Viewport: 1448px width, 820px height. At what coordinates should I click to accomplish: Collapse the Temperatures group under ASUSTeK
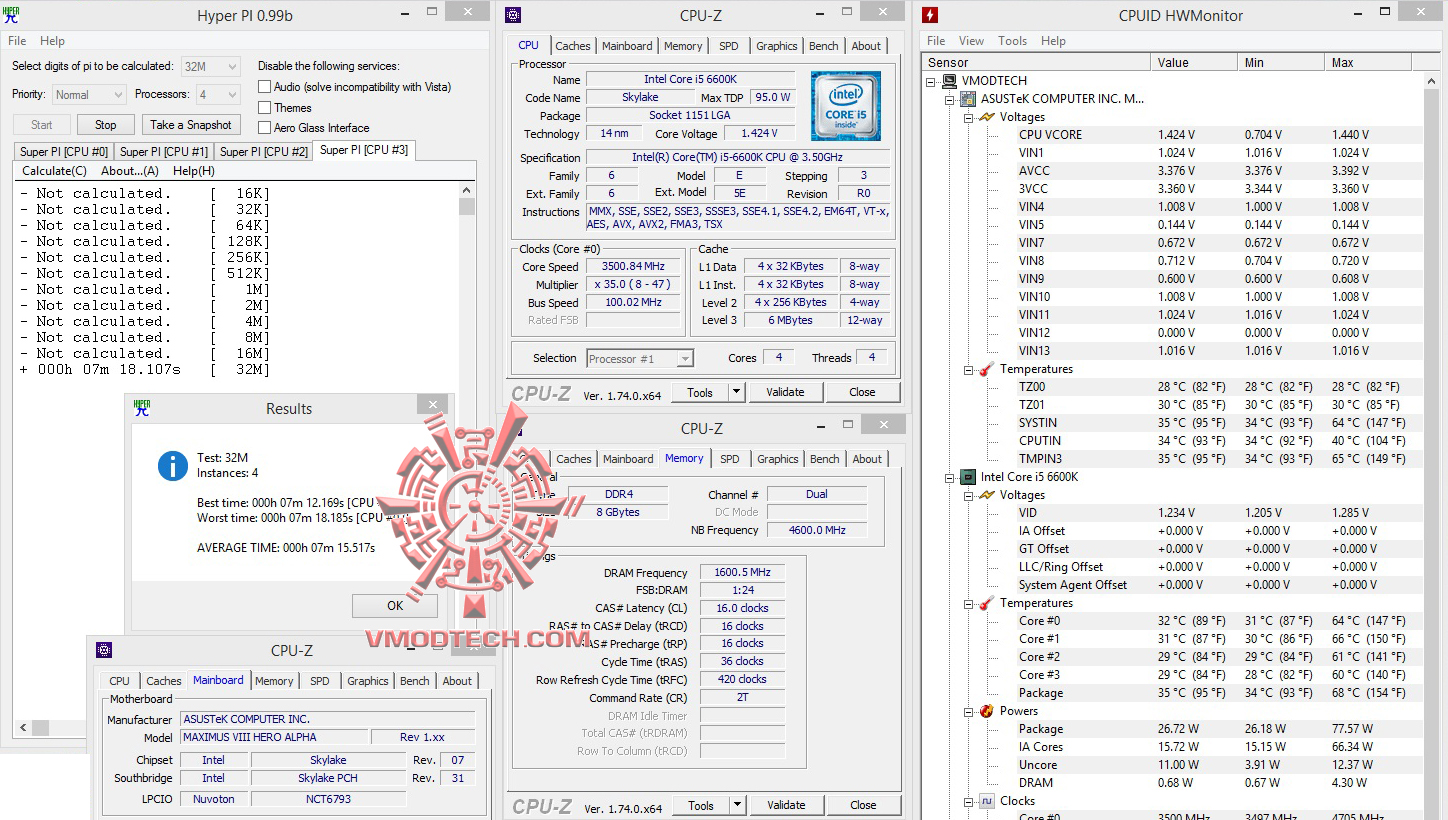tap(968, 369)
